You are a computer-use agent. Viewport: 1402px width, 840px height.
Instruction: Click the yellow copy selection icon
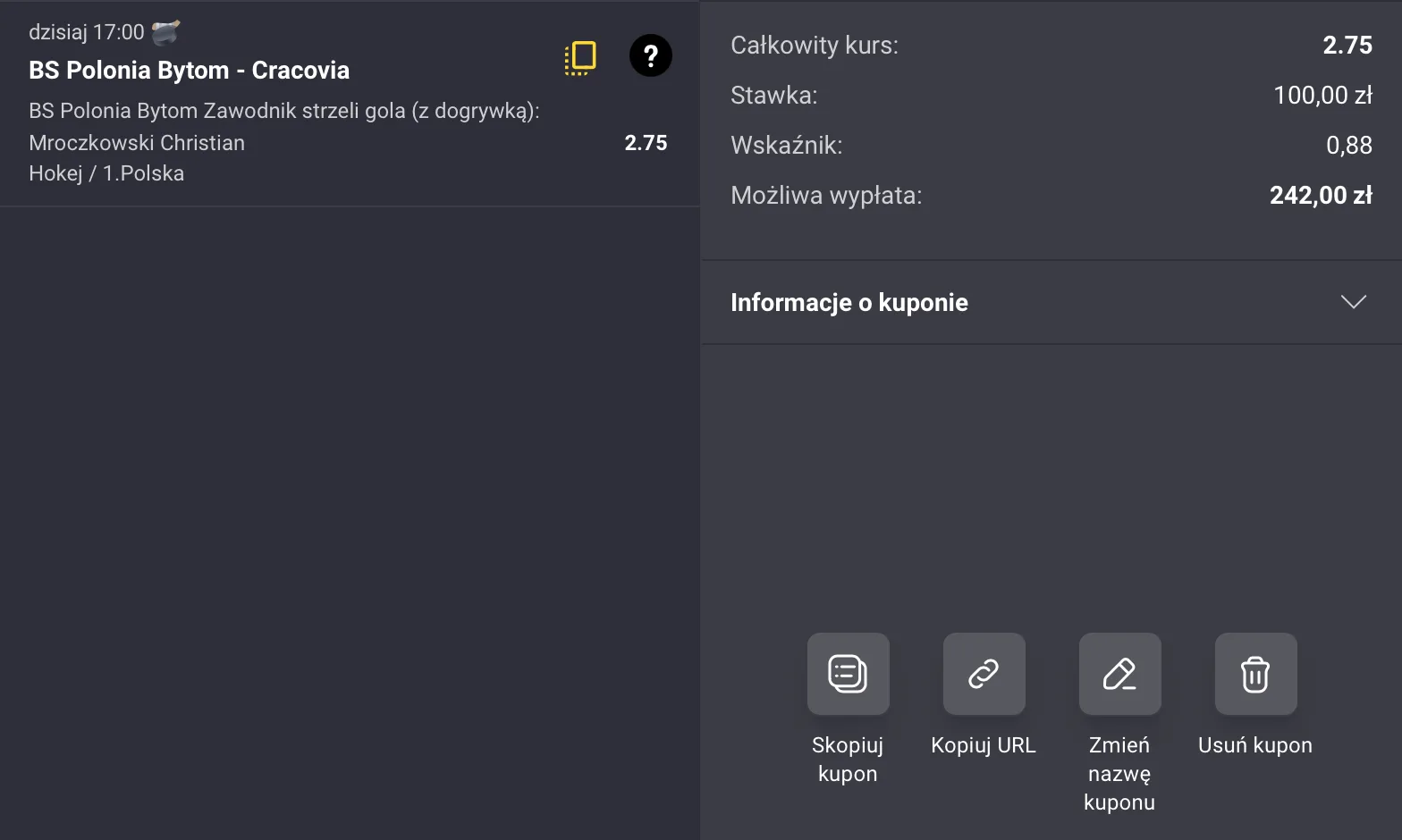[x=580, y=57]
